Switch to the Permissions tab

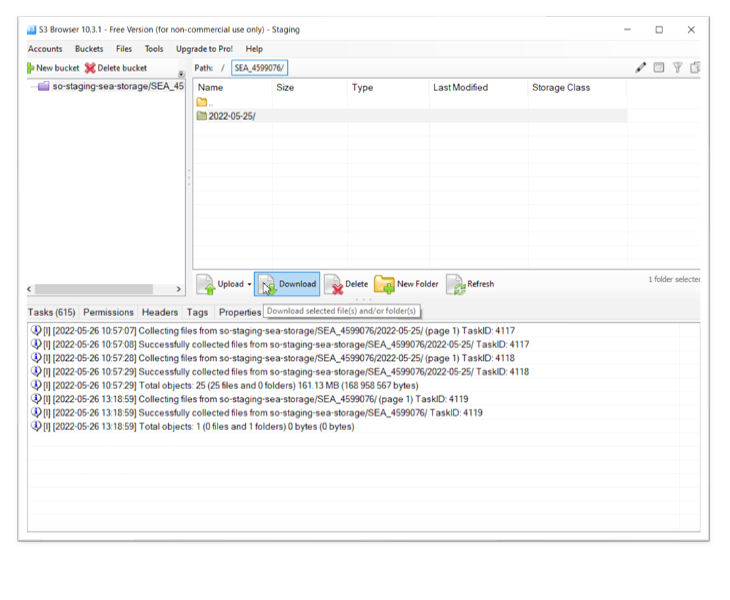(108, 312)
